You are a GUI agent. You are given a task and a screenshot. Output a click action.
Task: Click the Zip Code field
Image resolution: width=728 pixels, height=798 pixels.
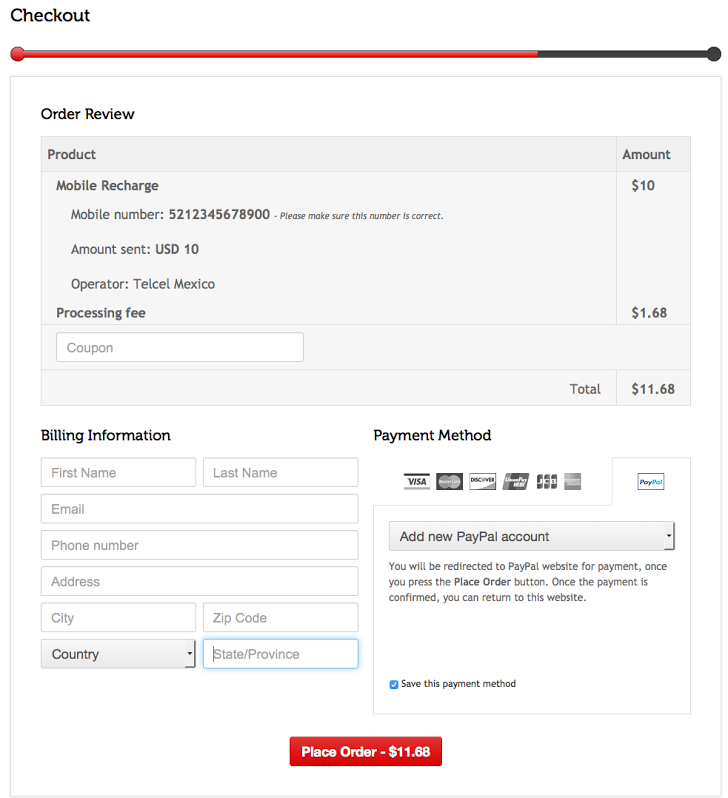[x=281, y=617]
